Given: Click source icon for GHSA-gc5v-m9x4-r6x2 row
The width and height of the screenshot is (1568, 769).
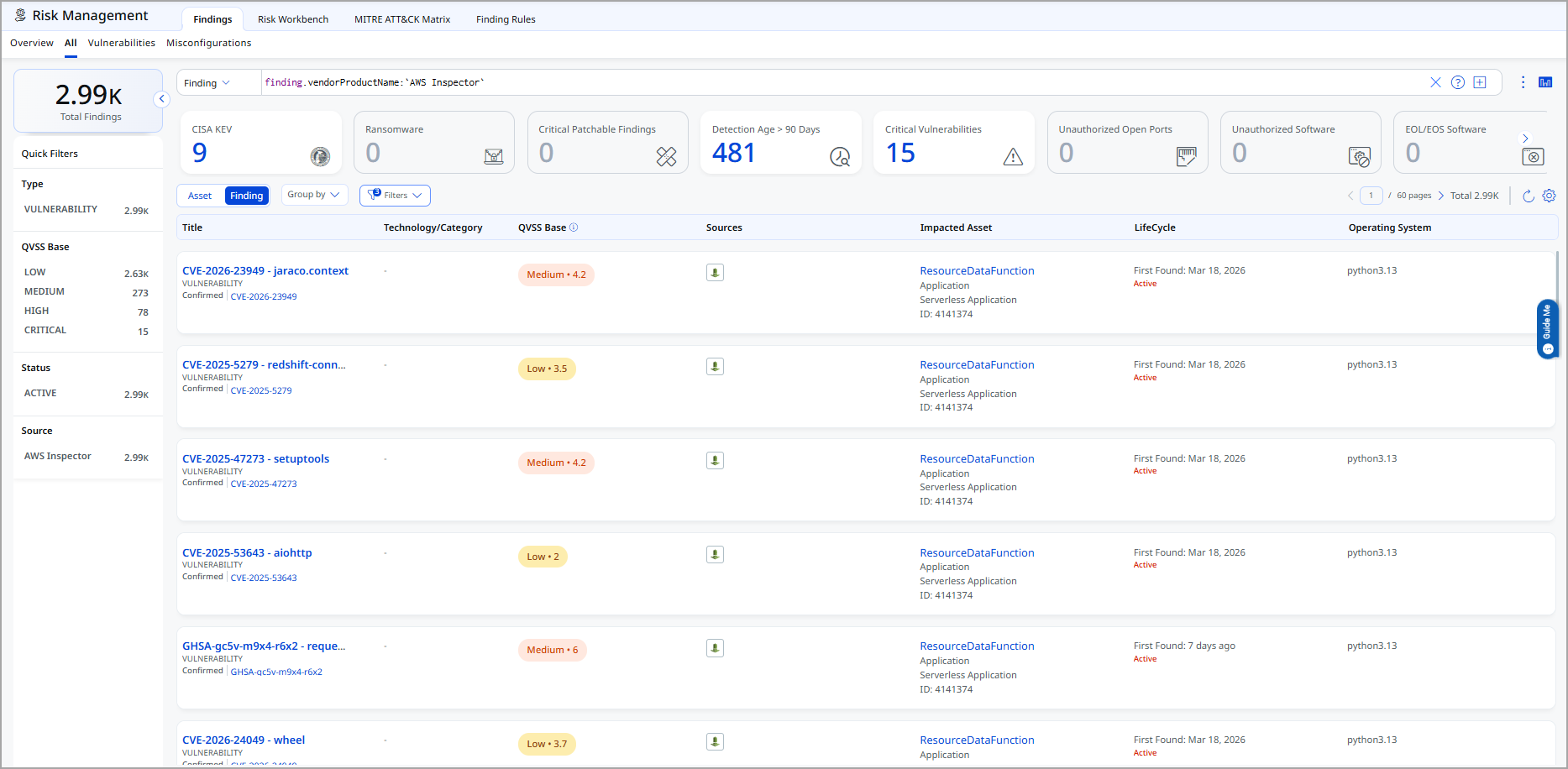Looking at the screenshot, I should (x=715, y=648).
